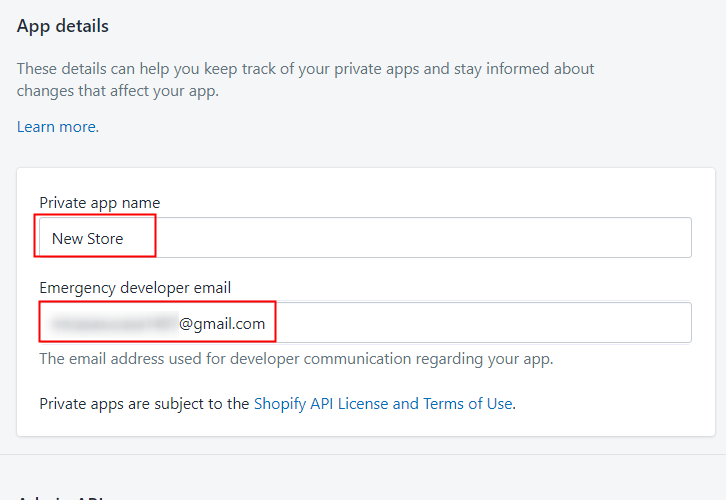Focus the Emergency developer email field
The image size is (726, 500).
(365, 323)
